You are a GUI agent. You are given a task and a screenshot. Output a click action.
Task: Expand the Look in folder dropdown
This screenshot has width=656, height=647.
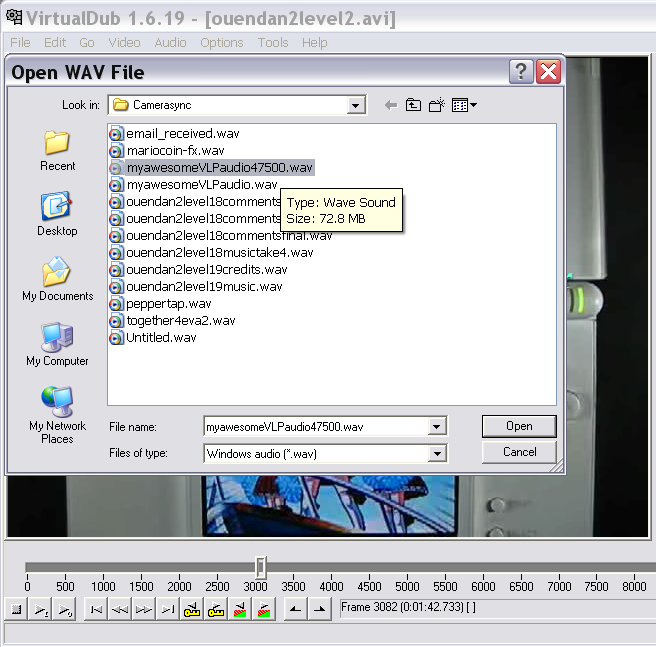pyautogui.click(x=355, y=105)
